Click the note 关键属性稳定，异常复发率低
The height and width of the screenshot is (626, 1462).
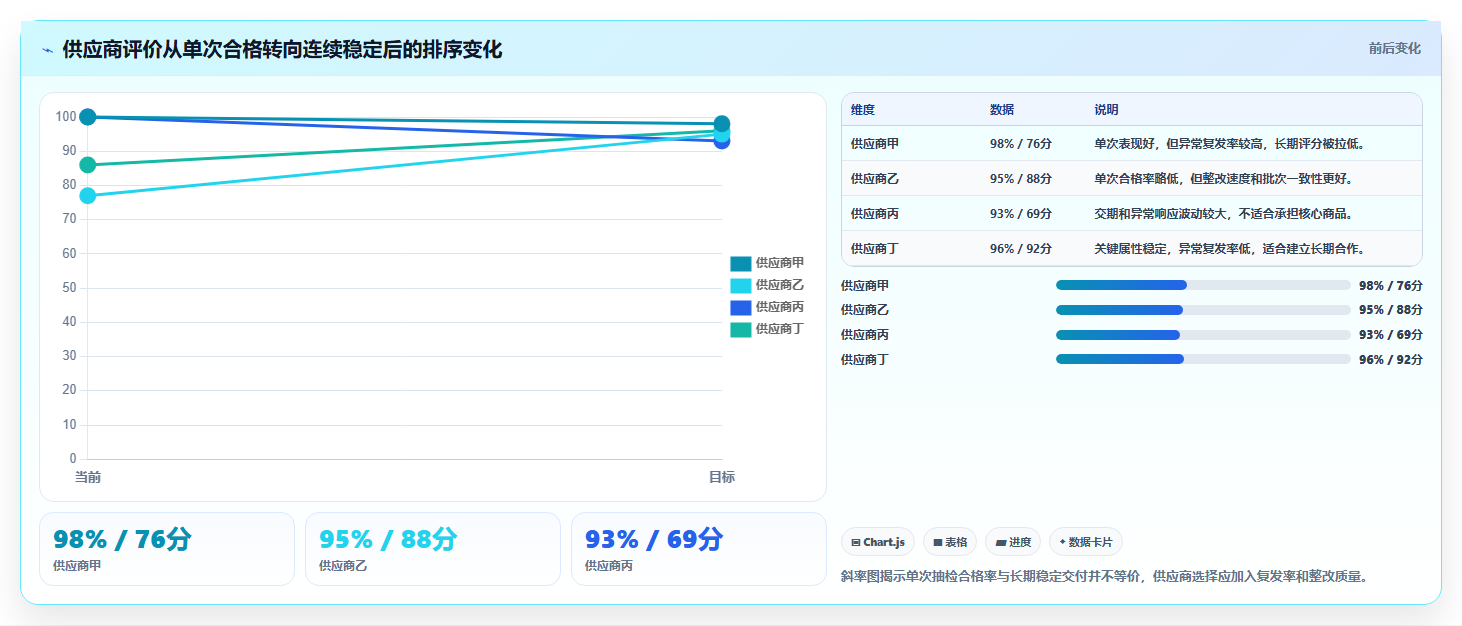(x=1230, y=249)
